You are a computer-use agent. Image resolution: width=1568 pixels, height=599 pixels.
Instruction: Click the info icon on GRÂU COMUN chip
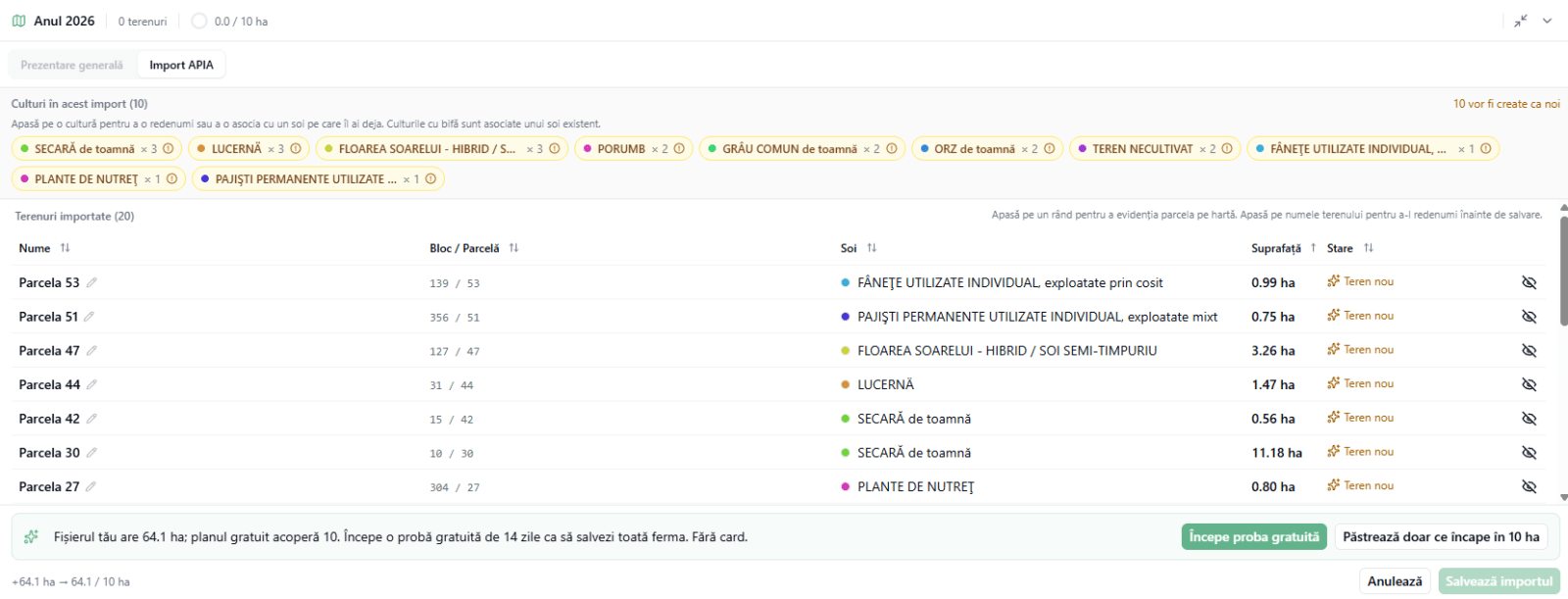[892, 149]
